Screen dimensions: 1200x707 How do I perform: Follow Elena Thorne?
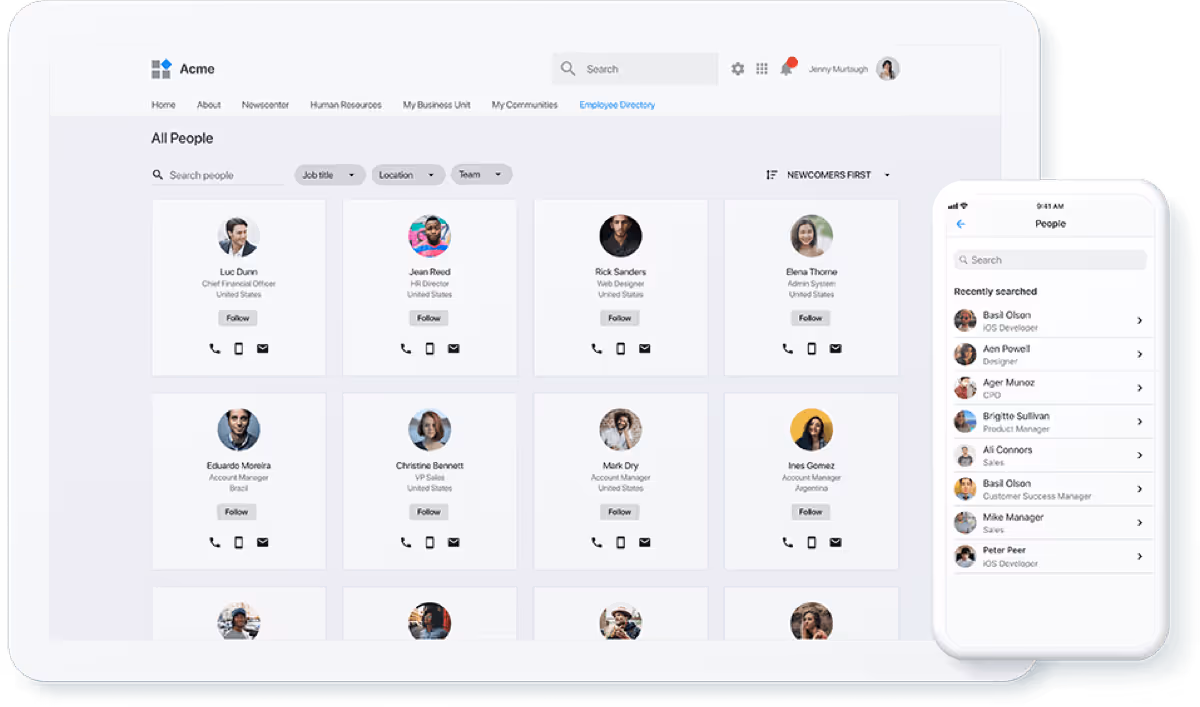[x=811, y=318]
